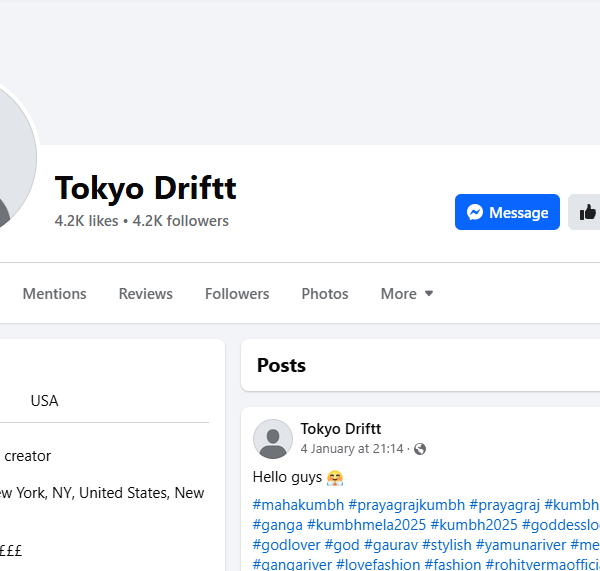Image resolution: width=600 pixels, height=571 pixels.
Task: Click the post timestamp 4 January at 21:14
Action: tap(352, 449)
